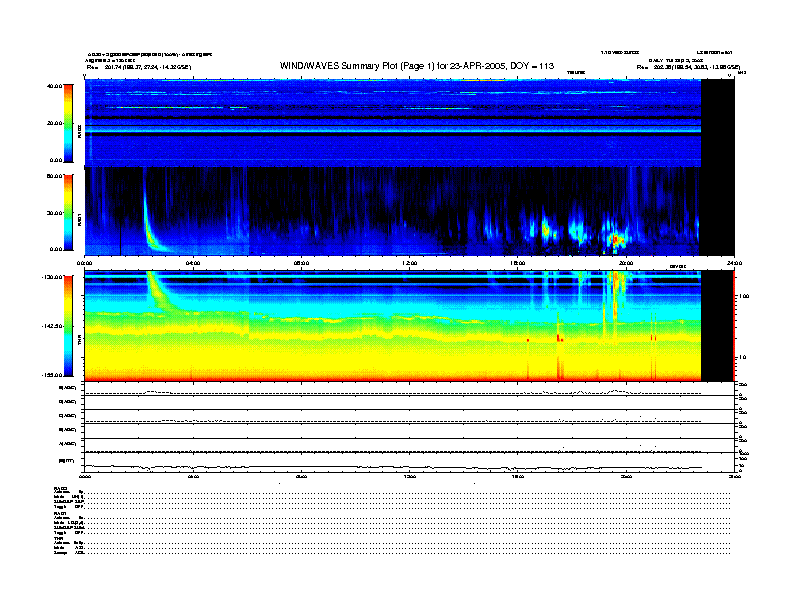Select the 20:00 tick below RAD1 panel
The image size is (792, 612).
(x=626, y=263)
